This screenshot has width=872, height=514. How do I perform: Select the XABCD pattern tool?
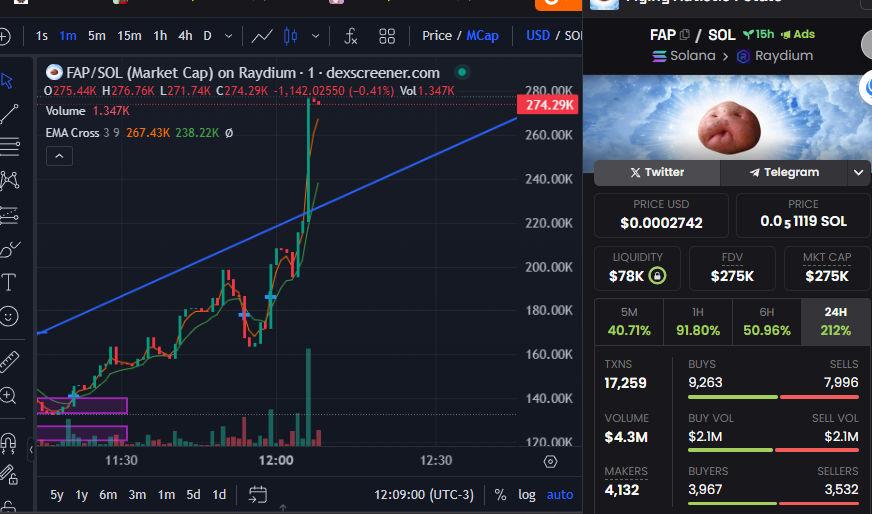point(9,180)
